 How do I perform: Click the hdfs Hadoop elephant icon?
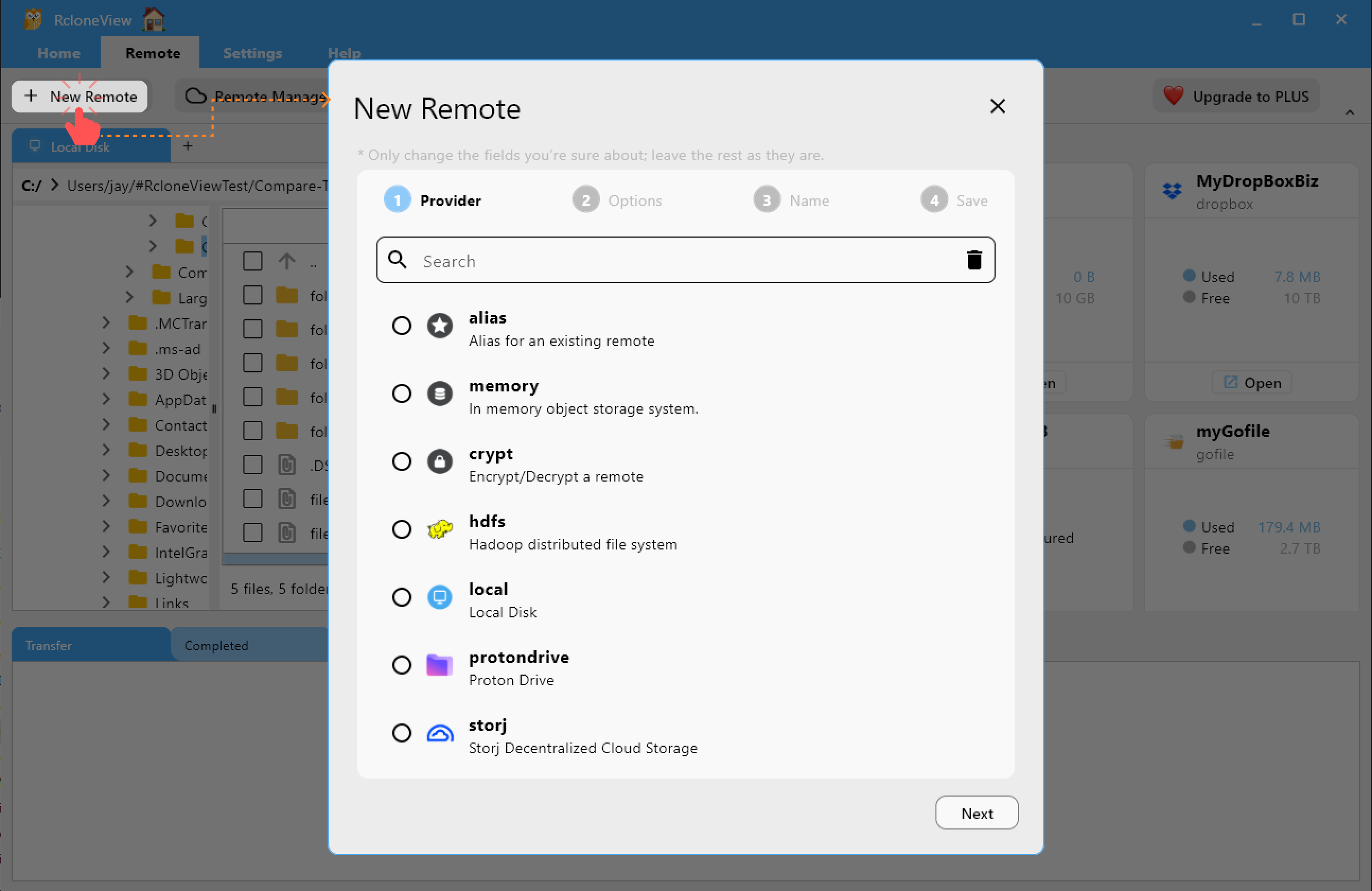click(x=439, y=529)
